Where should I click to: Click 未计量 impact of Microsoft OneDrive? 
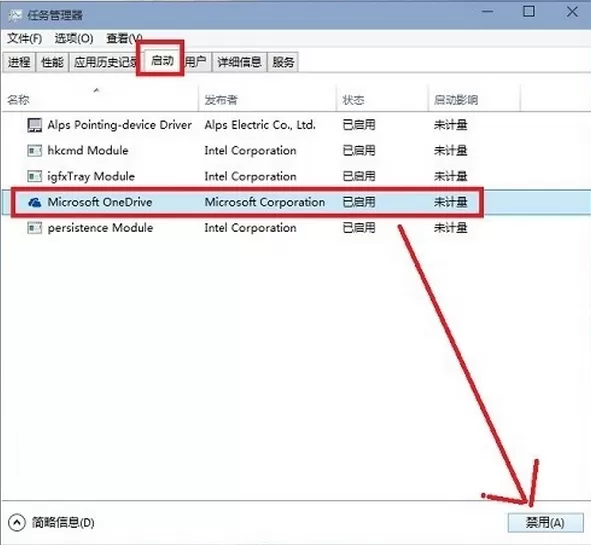[x=450, y=202]
